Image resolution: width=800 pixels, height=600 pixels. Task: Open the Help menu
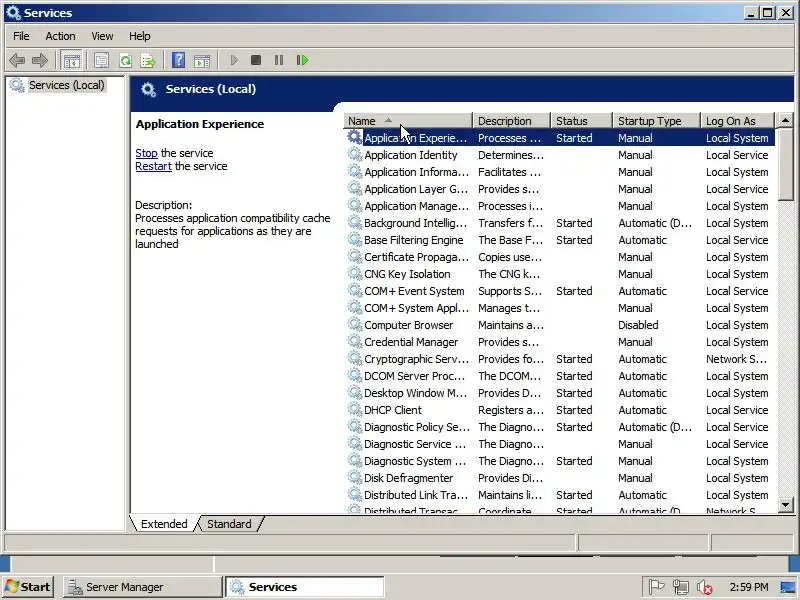pos(139,36)
